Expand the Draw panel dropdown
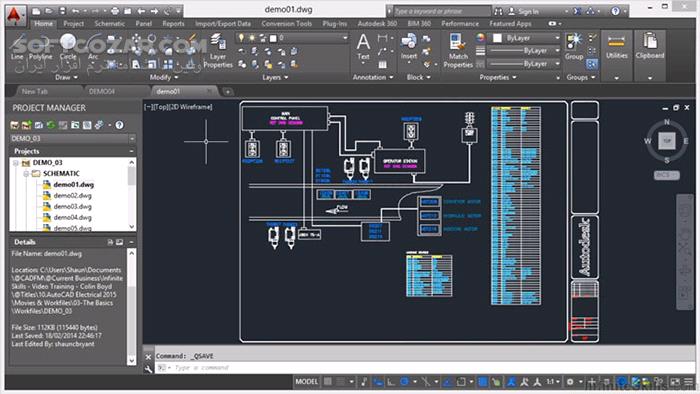The image size is (700, 394). 67,77
